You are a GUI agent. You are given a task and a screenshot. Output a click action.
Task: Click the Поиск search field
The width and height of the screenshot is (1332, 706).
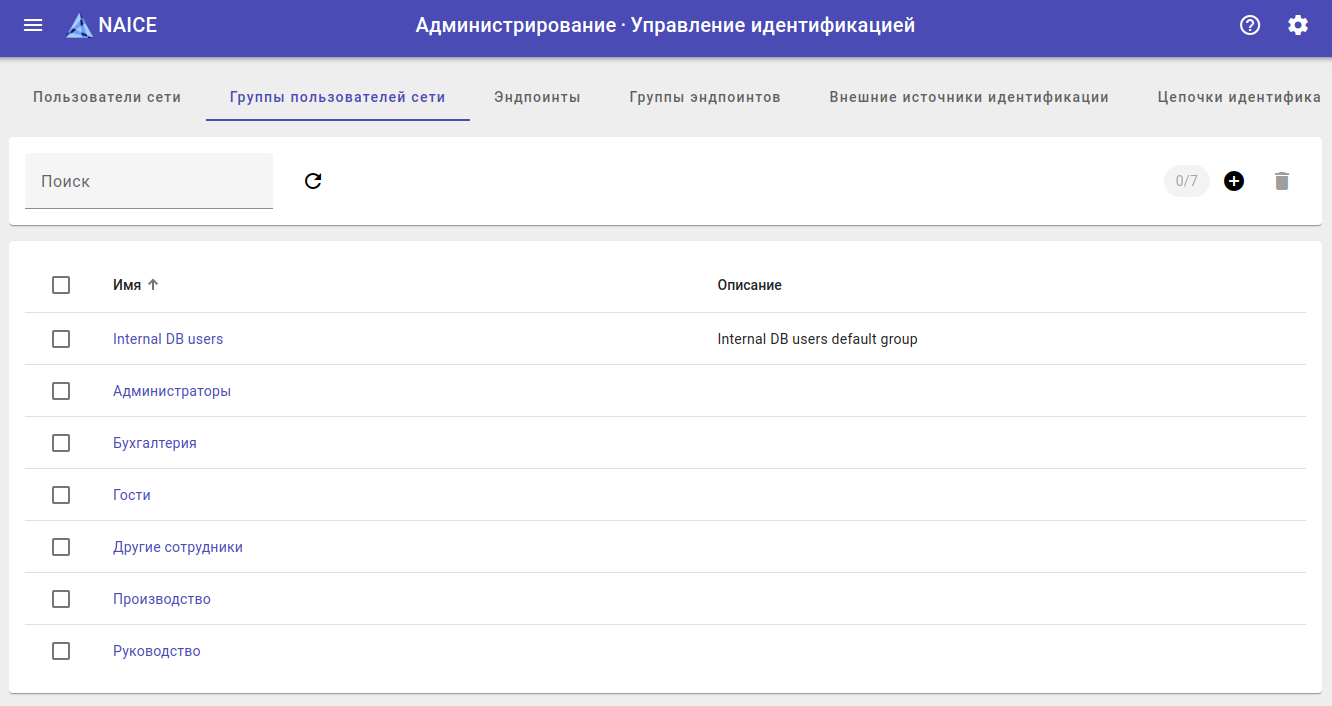149,181
